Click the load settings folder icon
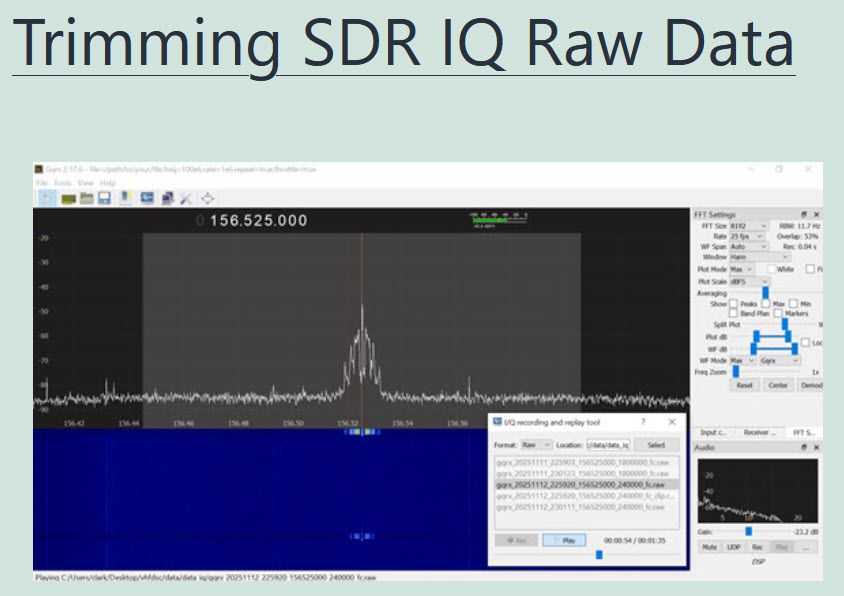 click(87, 198)
